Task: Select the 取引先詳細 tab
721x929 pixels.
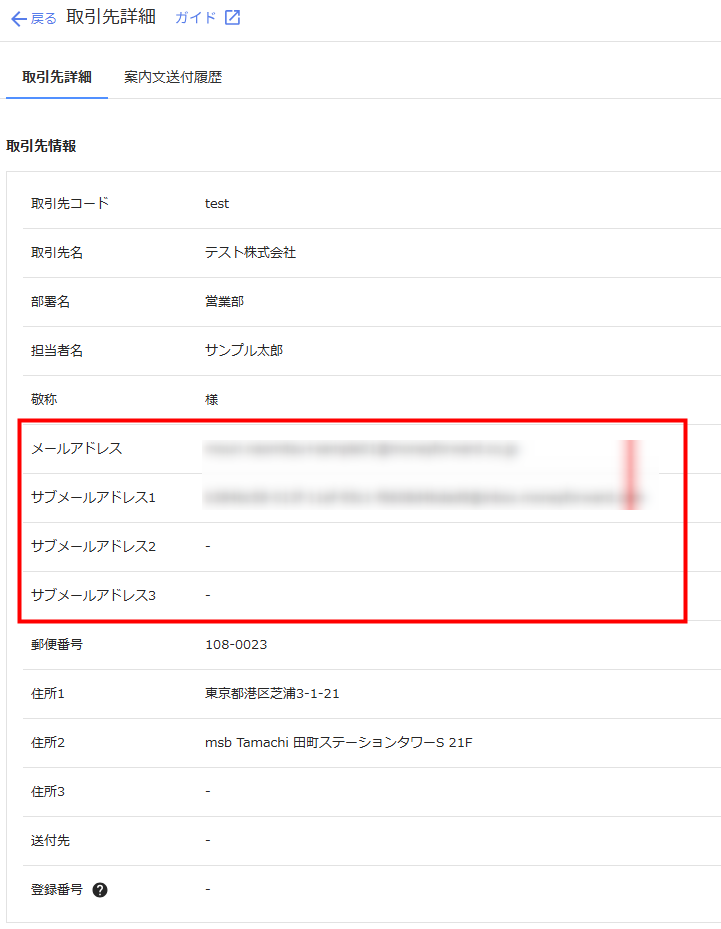Action: coord(57,77)
